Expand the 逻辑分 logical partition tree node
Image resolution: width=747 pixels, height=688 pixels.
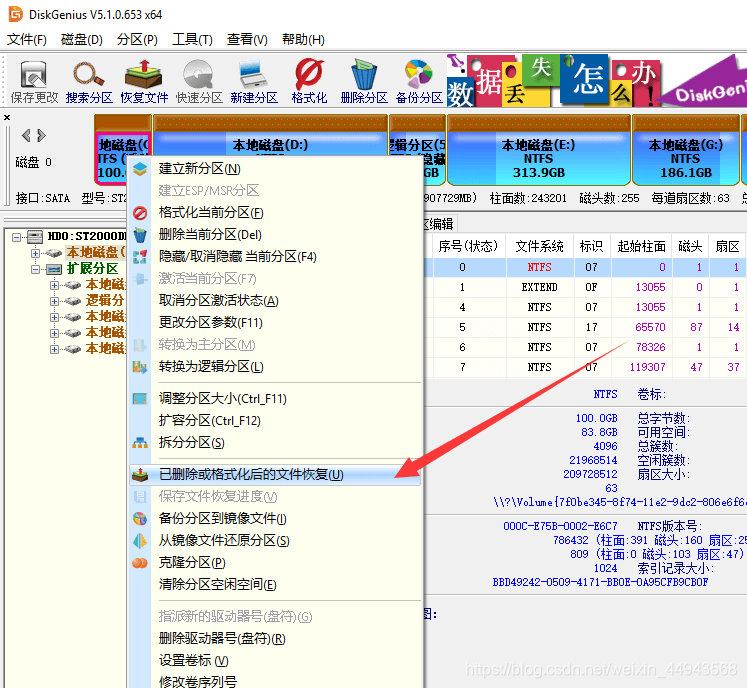(54, 301)
